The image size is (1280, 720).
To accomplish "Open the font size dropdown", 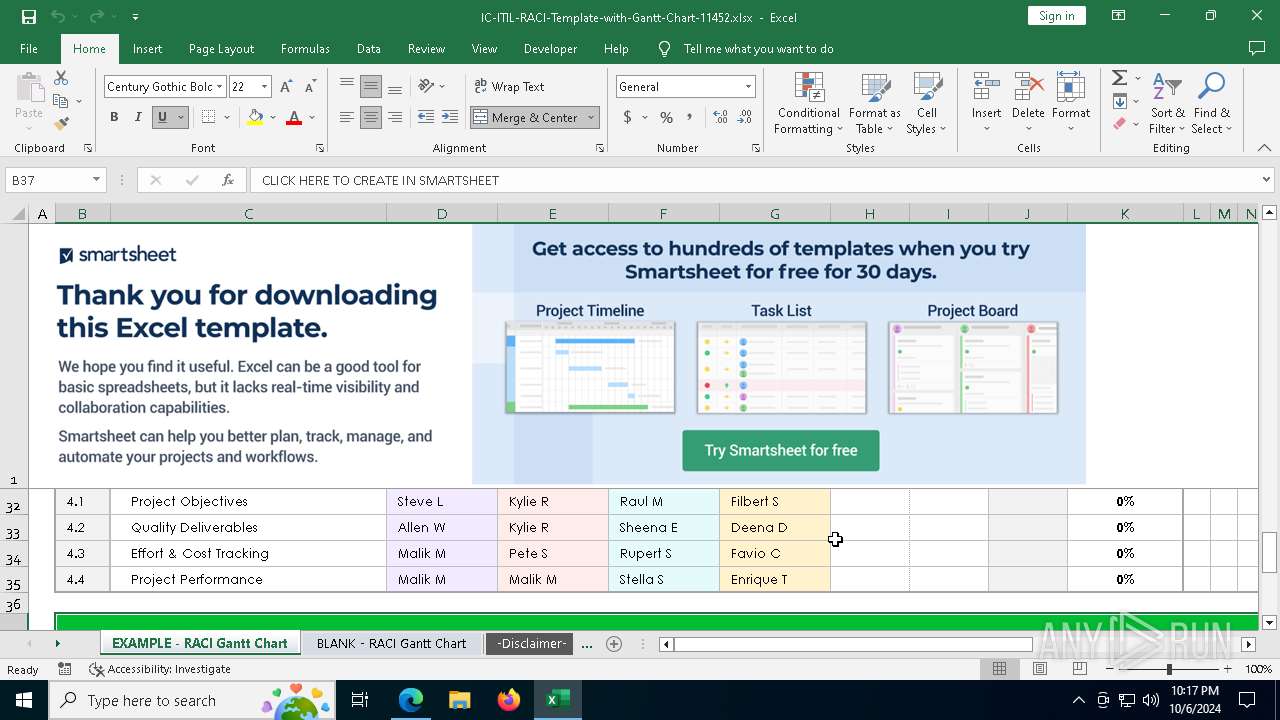I will pyautogui.click(x=264, y=87).
